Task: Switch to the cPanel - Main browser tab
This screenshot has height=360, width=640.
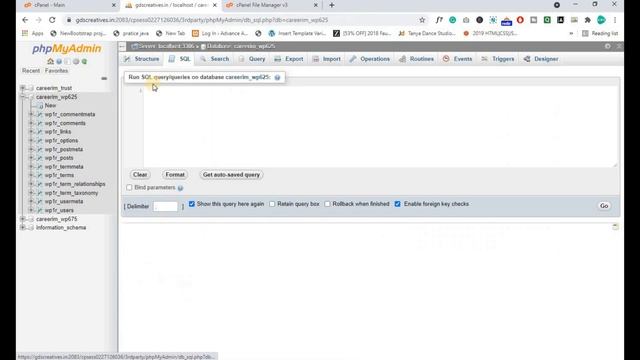Action: [69, 5]
